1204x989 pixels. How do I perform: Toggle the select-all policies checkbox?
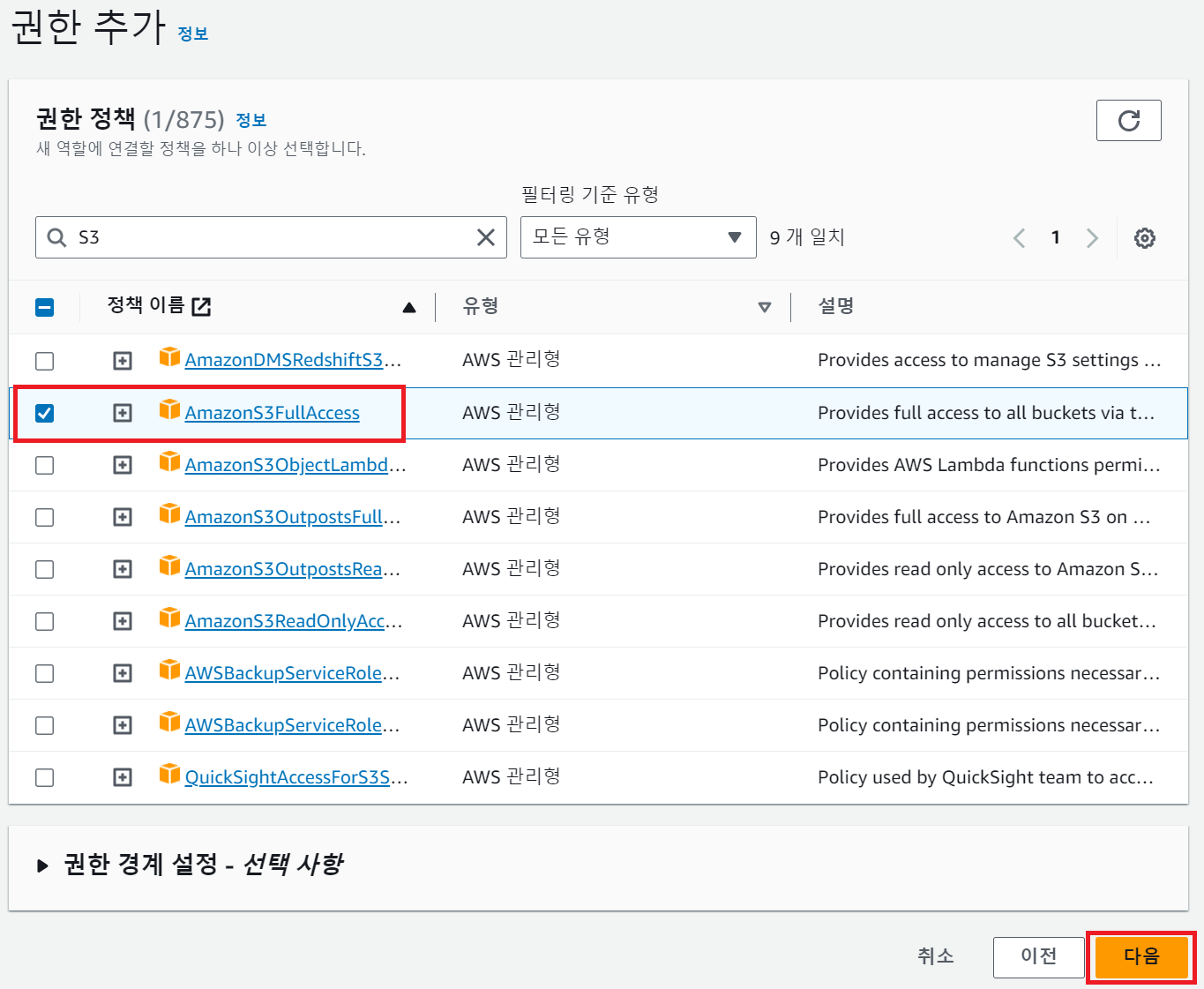[x=44, y=307]
